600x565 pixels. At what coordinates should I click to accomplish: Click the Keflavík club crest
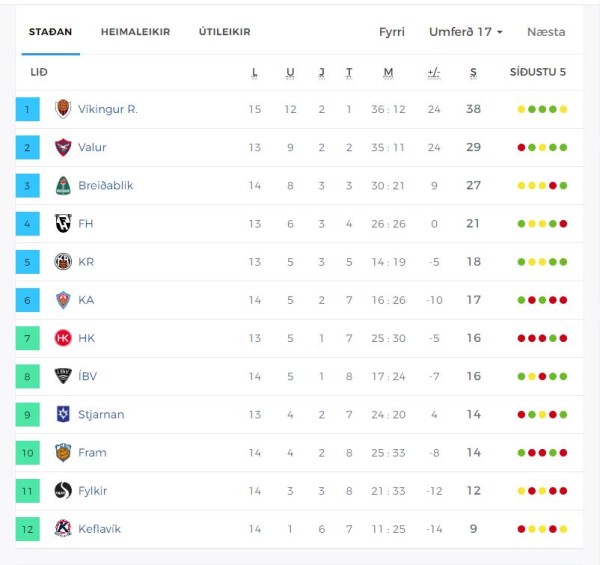[x=63, y=529]
